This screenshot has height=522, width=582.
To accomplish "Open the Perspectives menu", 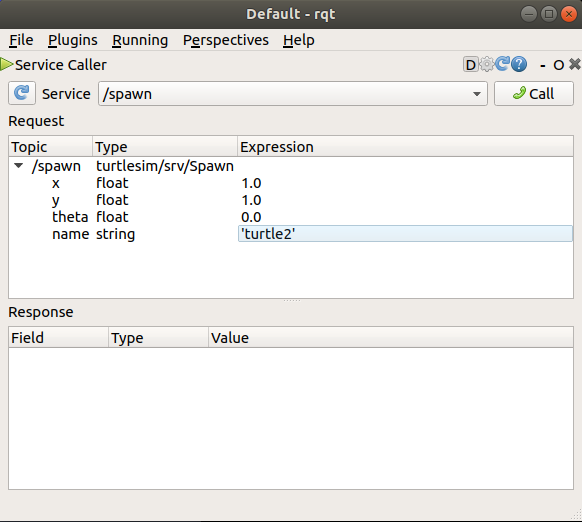I will (x=226, y=40).
